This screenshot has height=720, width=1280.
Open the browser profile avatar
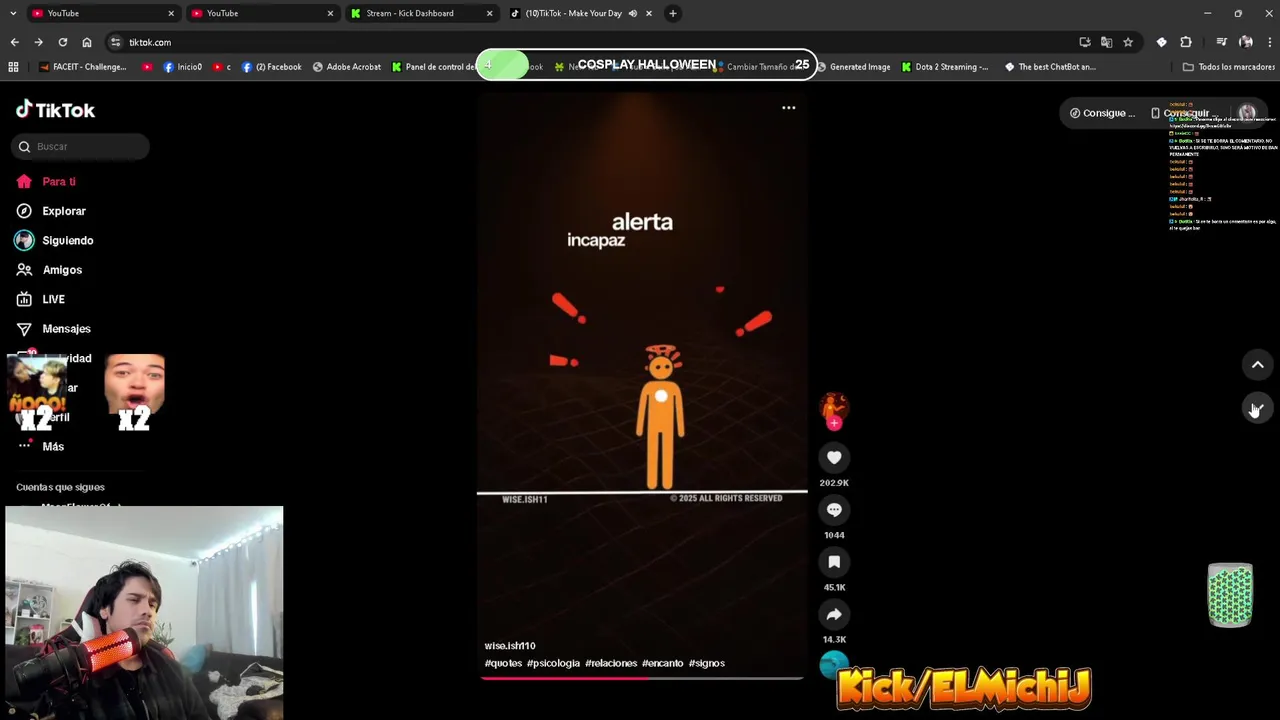[1246, 42]
